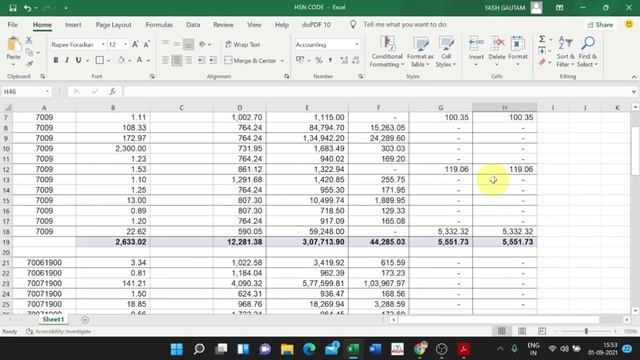Expand the Merge & Center dropdown arrow

coord(282,61)
